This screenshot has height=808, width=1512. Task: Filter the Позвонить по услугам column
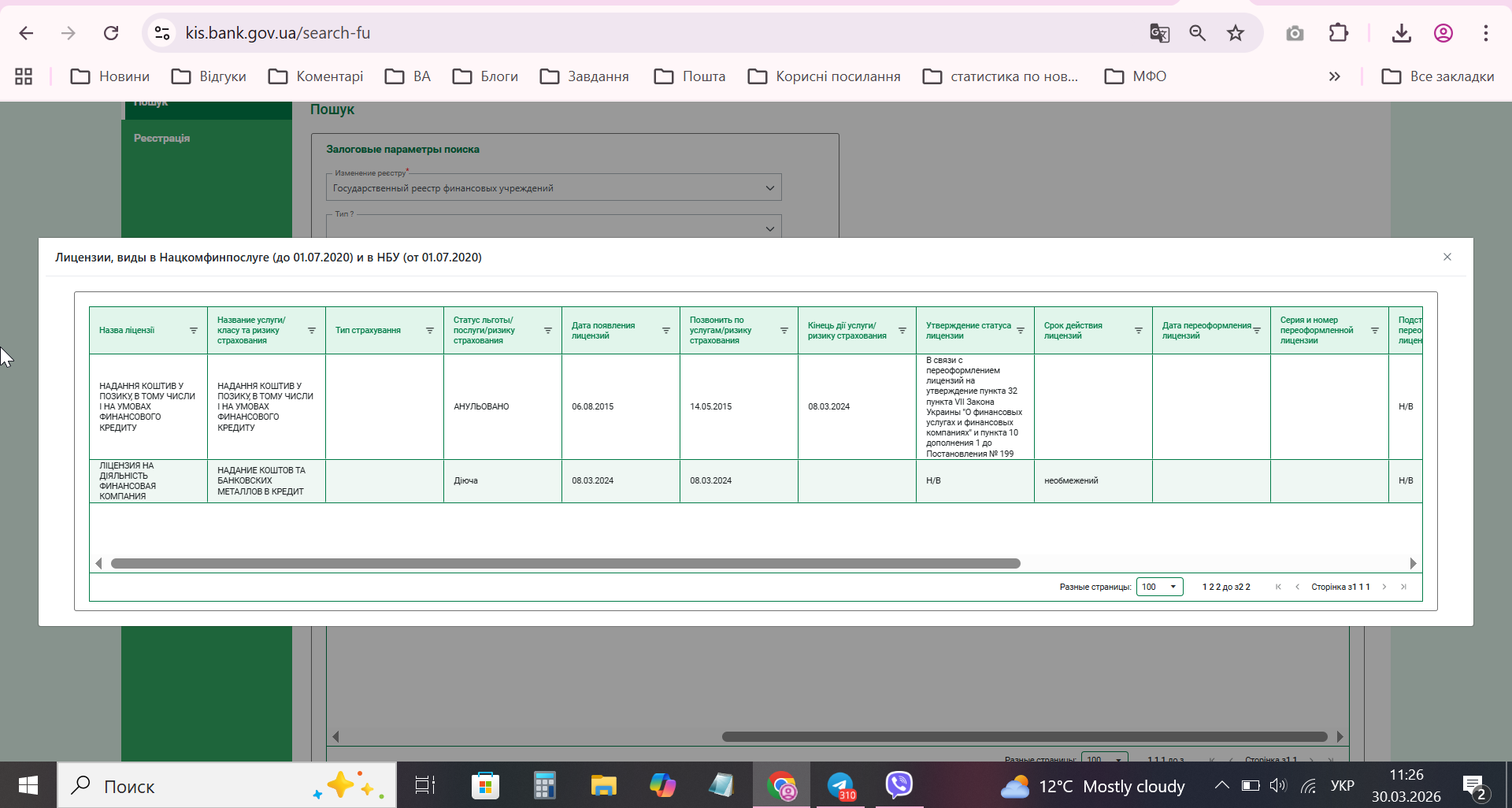[784, 331]
